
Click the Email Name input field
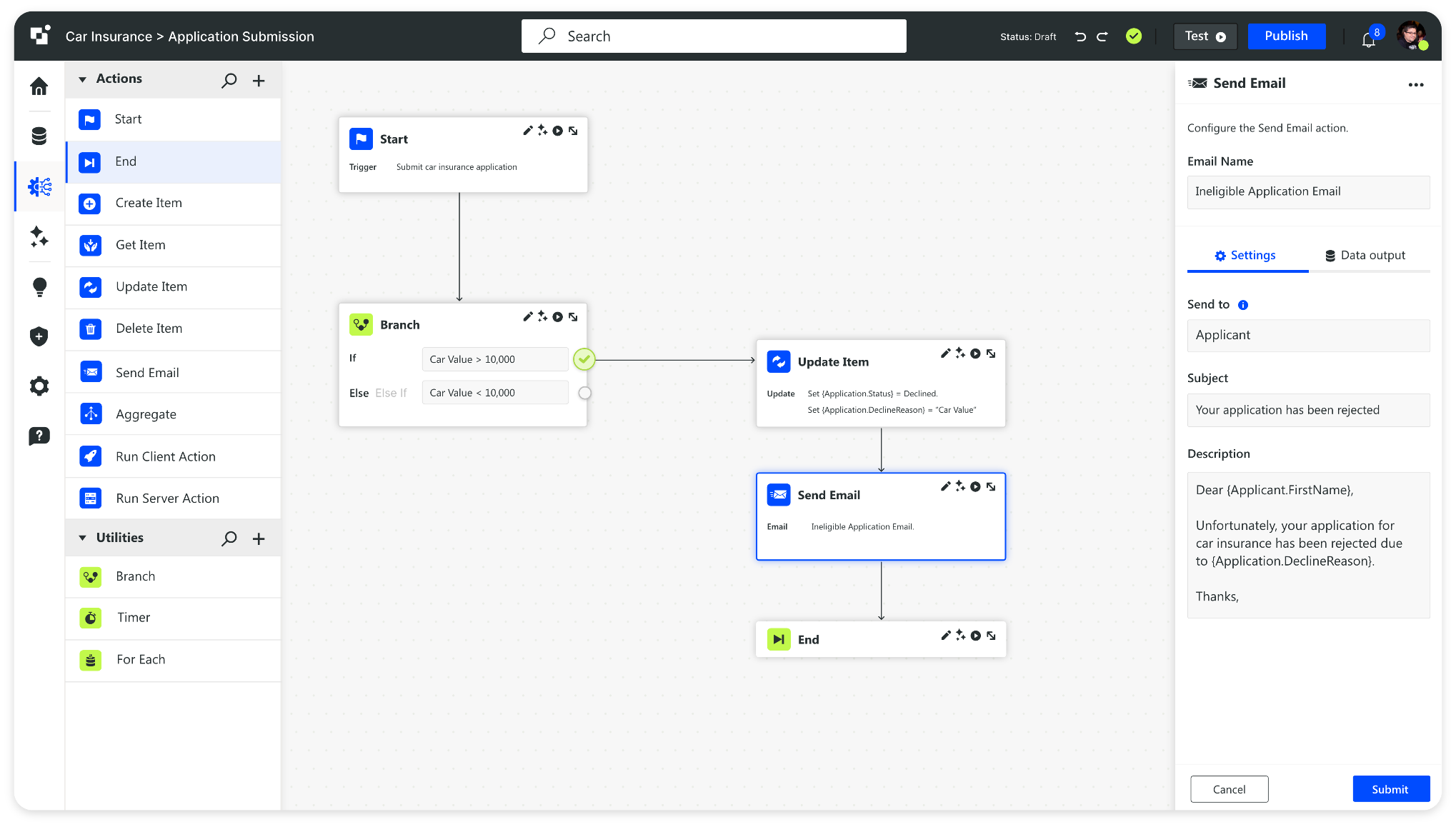coord(1307,191)
